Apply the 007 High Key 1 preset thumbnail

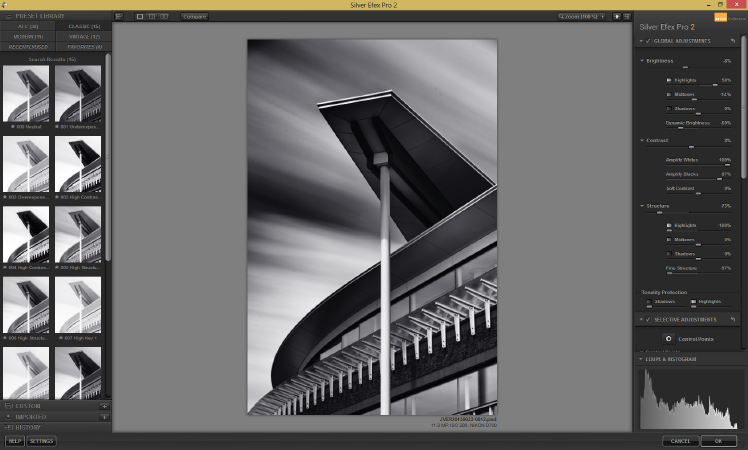[x=78, y=305]
